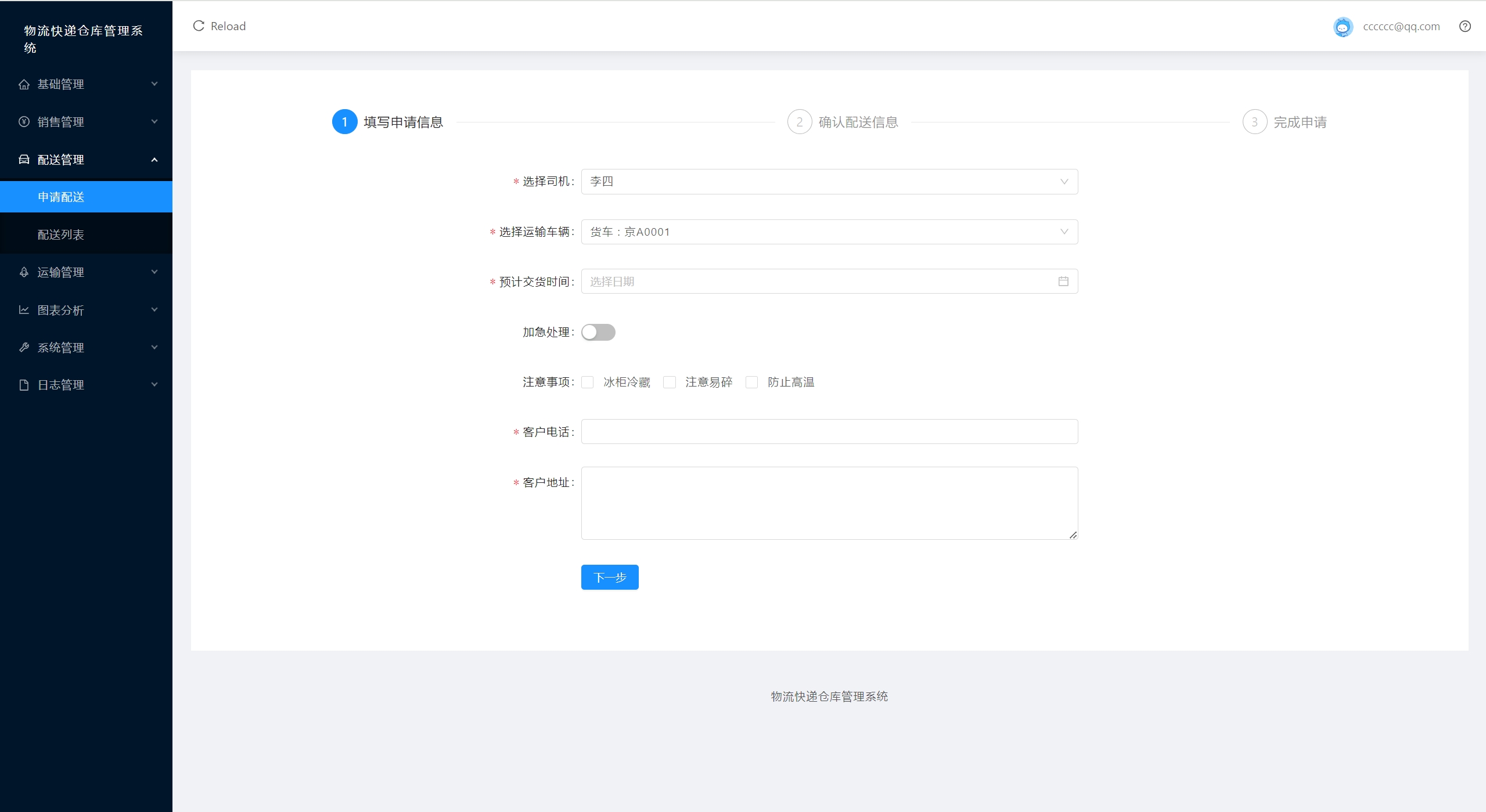Toggle the 加急处理 switch

(x=598, y=332)
